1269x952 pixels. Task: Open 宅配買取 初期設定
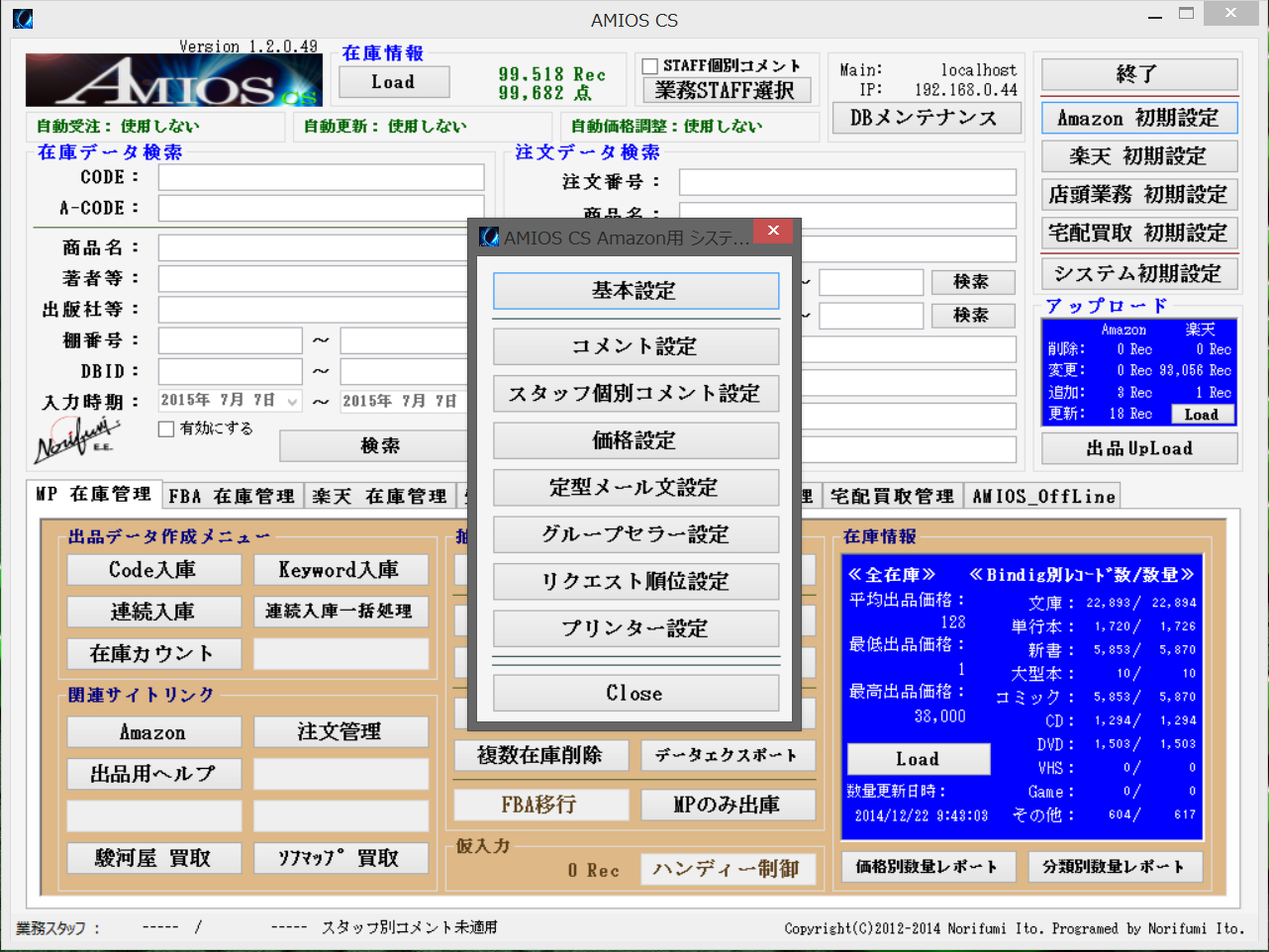[x=1139, y=233]
